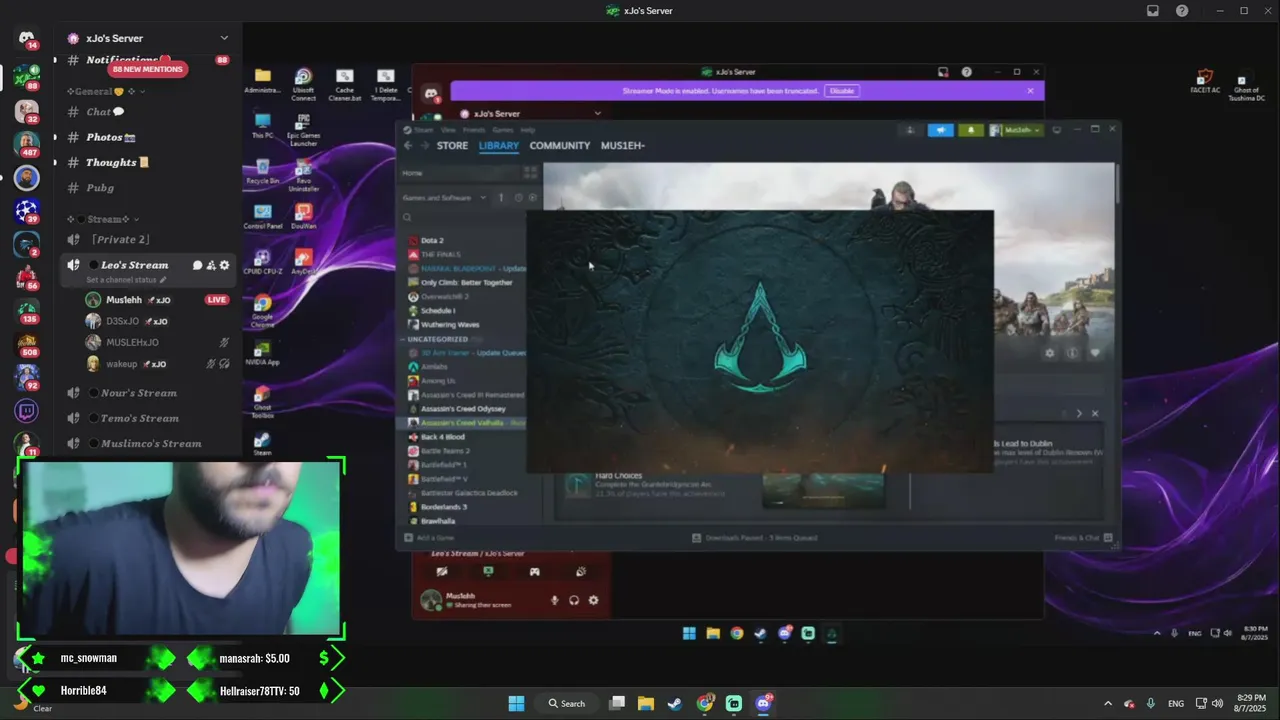This screenshot has width=1280, height=720.
Task: Open user settings gear in streamed Discord
Action: click(x=593, y=600)
